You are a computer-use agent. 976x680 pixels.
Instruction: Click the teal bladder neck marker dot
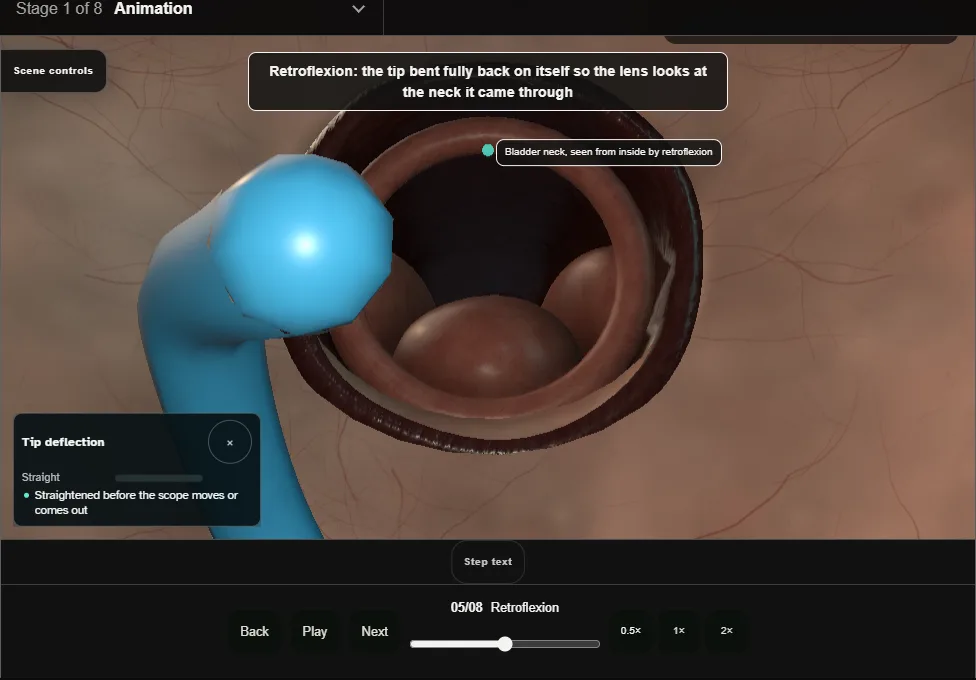pos(488,150)
